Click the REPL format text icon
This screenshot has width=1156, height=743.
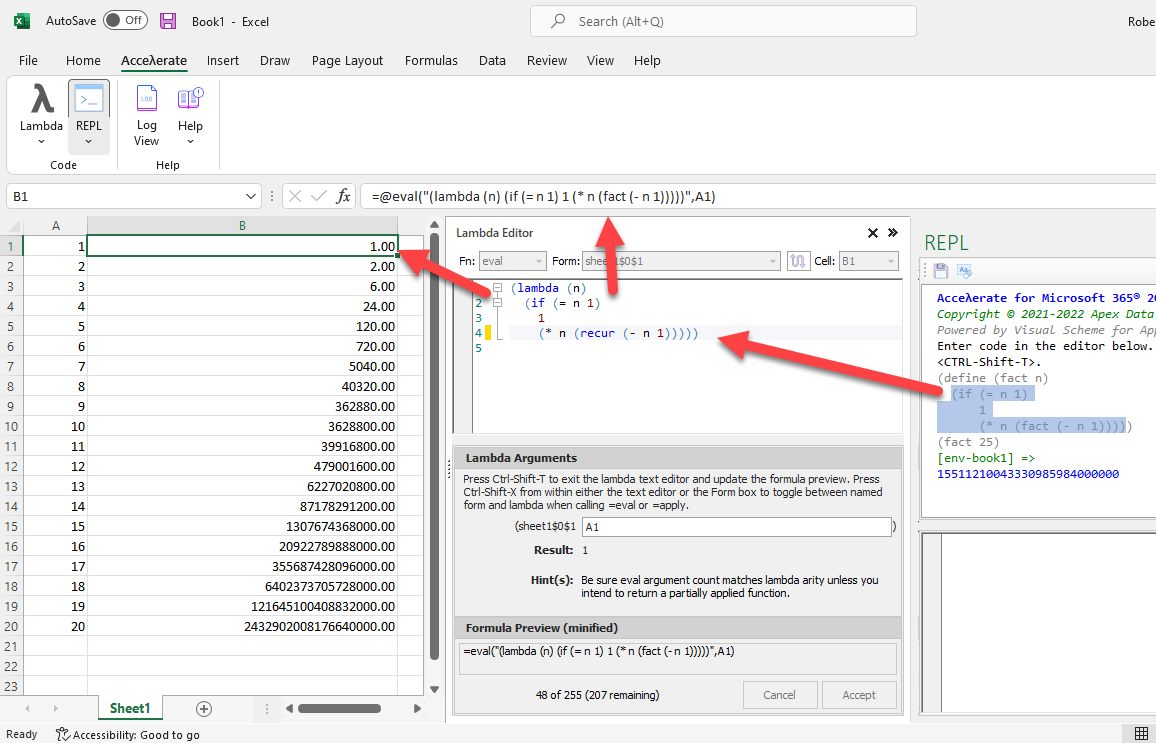pyautogui.click(x=964, y=271)
